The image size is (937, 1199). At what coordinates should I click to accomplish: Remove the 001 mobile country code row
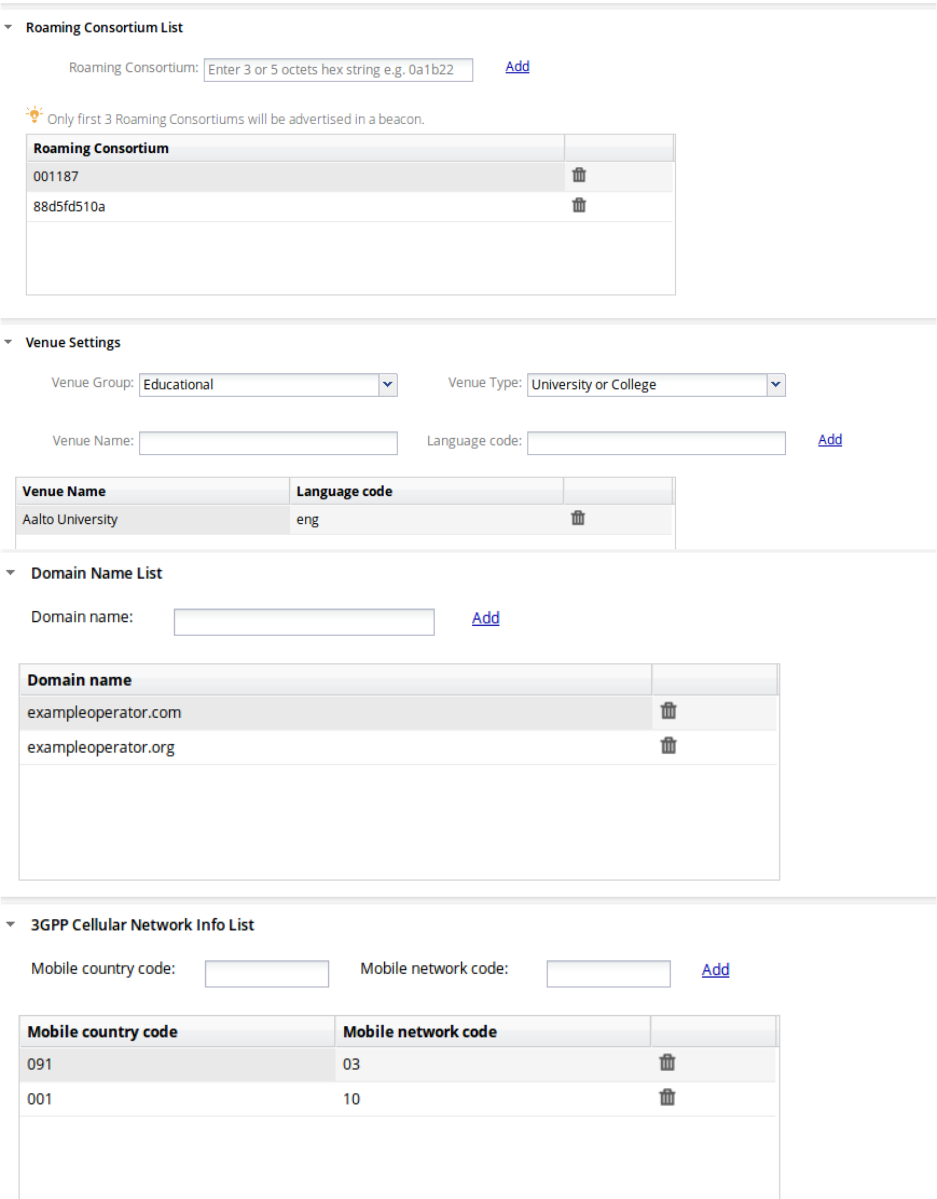pos(667,1097)
